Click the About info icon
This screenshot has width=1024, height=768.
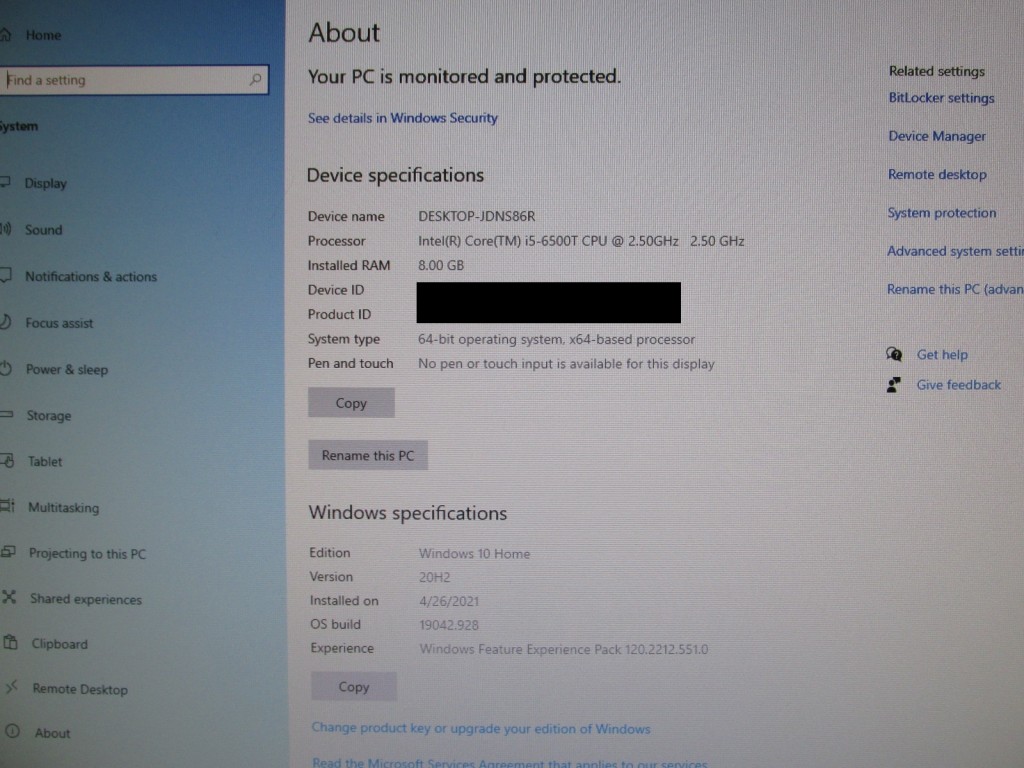(x=12, y=731)
